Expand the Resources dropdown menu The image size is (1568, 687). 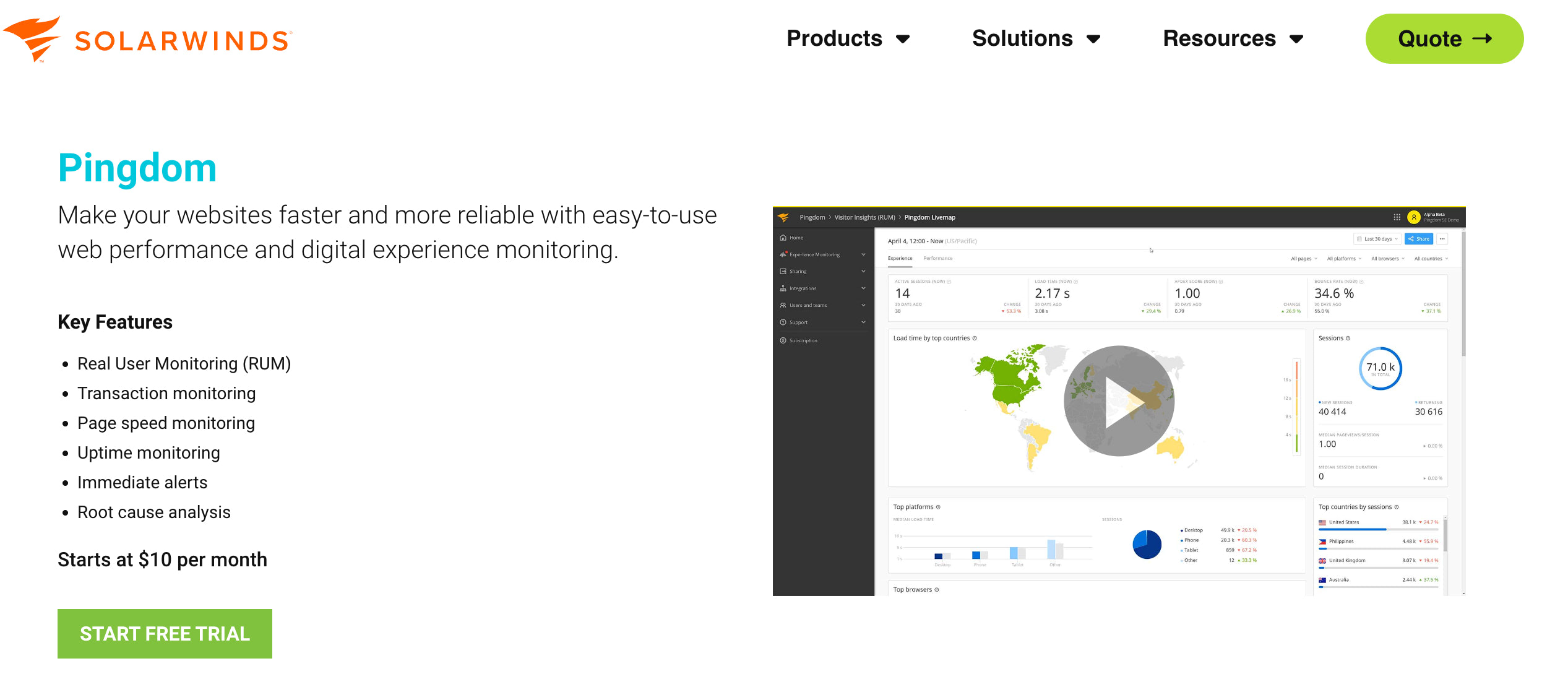pos(1232,38)
